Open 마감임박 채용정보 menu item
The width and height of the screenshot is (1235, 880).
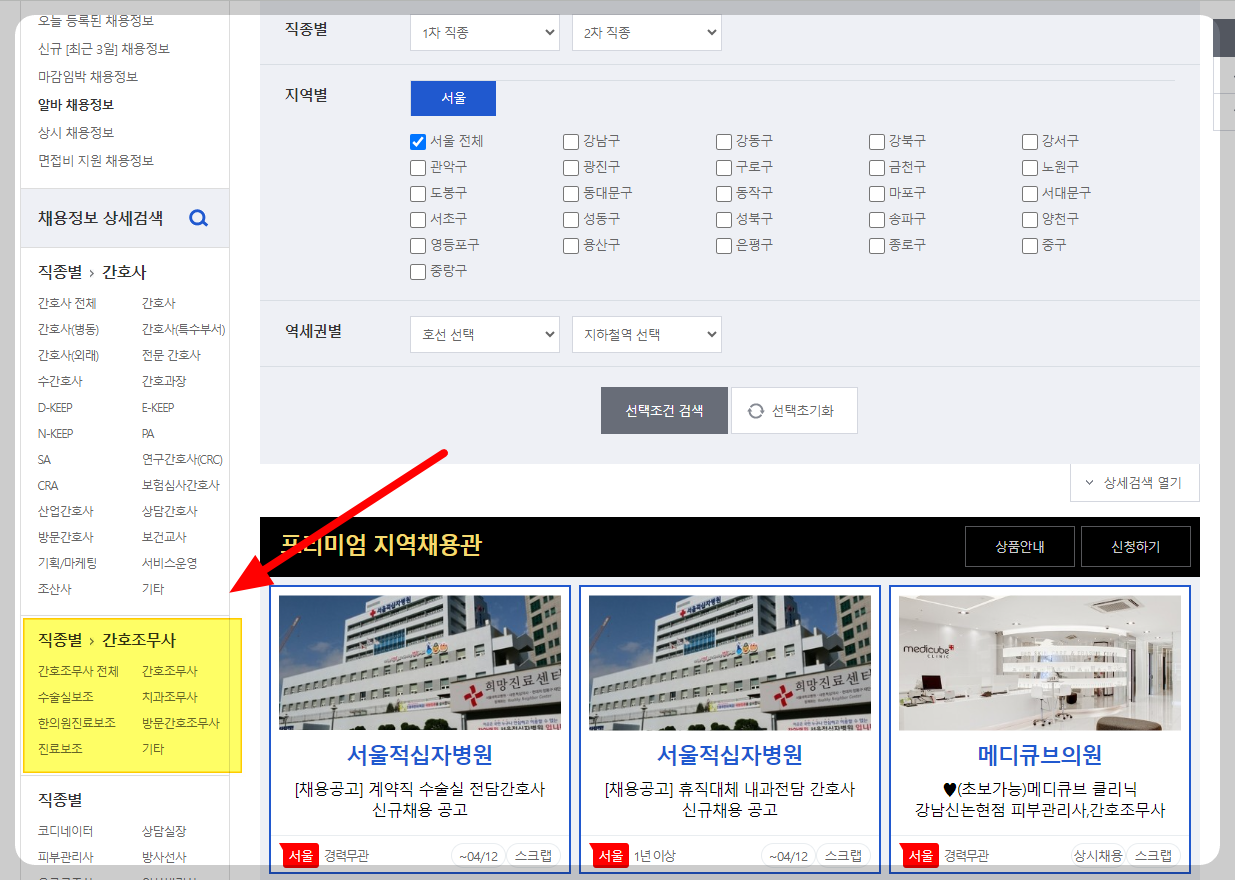88,77
